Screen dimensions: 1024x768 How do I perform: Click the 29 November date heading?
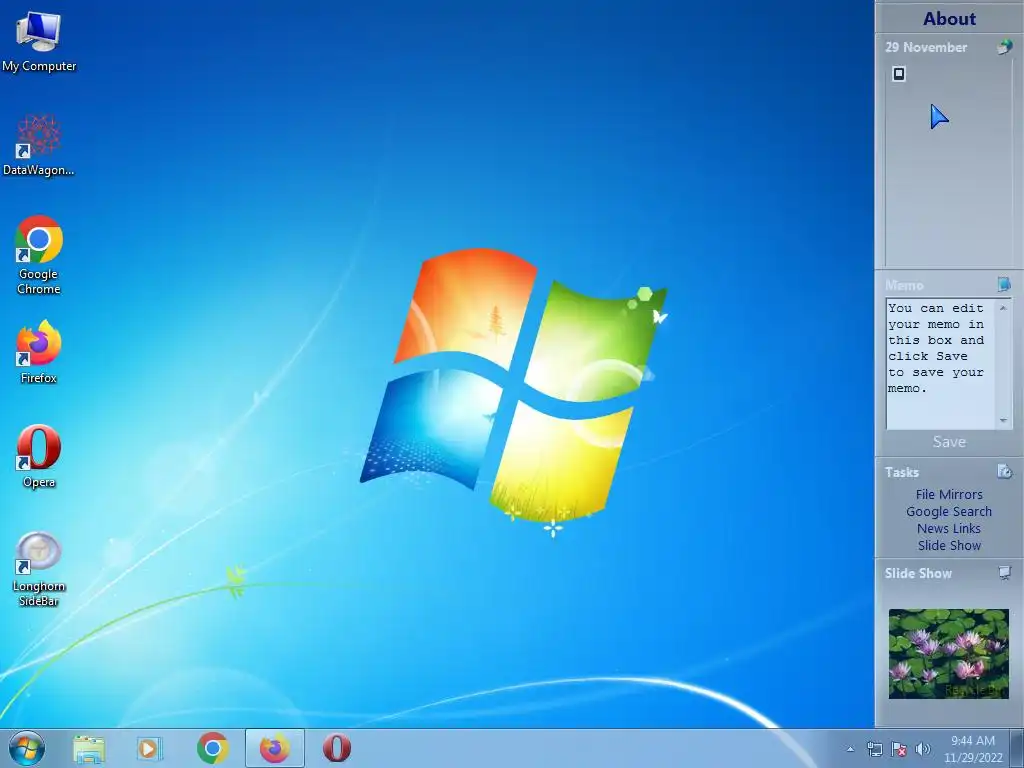coord(926,47)
